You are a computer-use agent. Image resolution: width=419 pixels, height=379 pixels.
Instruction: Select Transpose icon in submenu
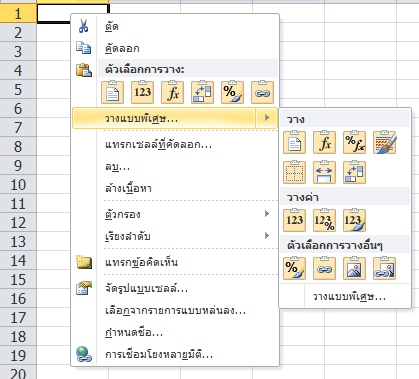pyautogui.click(x=354, y=172)
